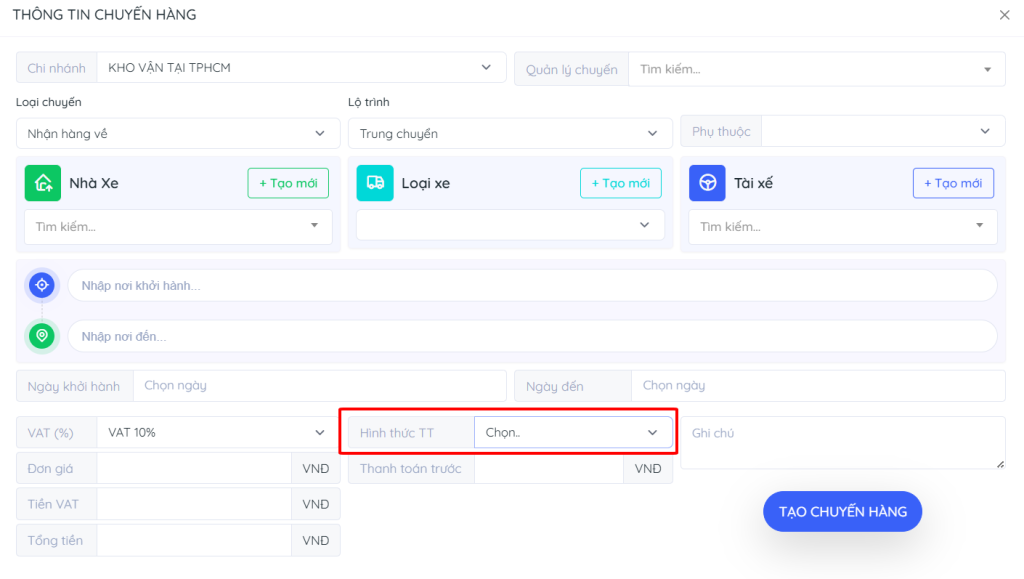The image size is (1024, 579).
Task: Click Tạo mới button for Nhà Xe
Action: click(x=288, y=183)
